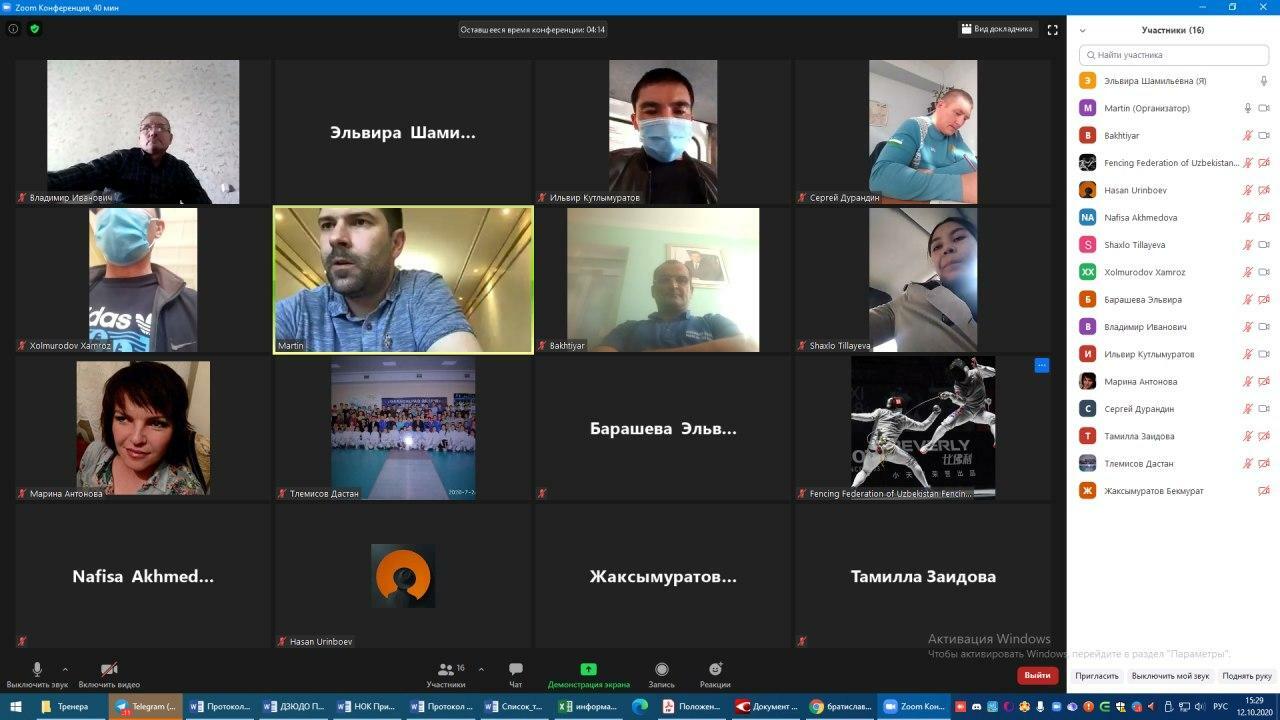The height and width of the screenshot is (720, 1280).
Task: Click Тлемисов Дастан's muted microphone icon
Action: point(1248,463)
